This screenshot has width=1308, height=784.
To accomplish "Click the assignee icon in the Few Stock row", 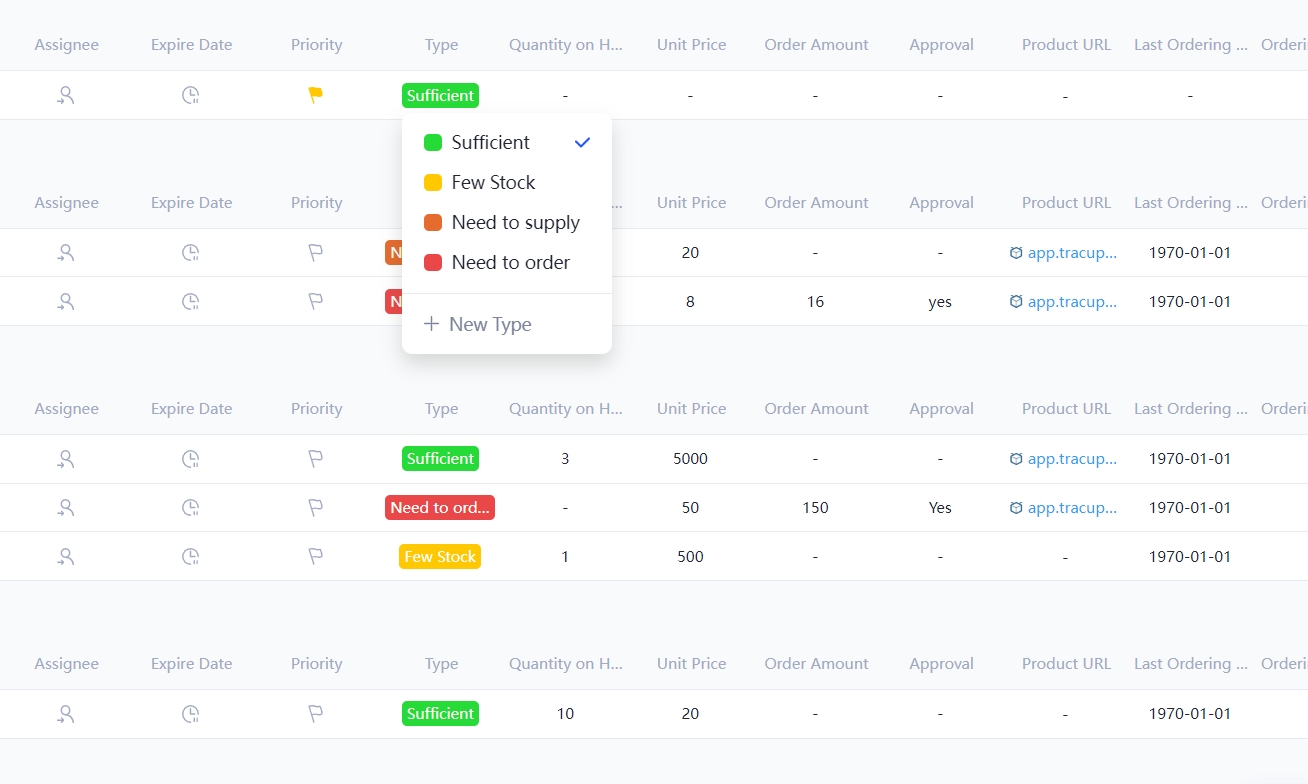I will tap(66, 556).
